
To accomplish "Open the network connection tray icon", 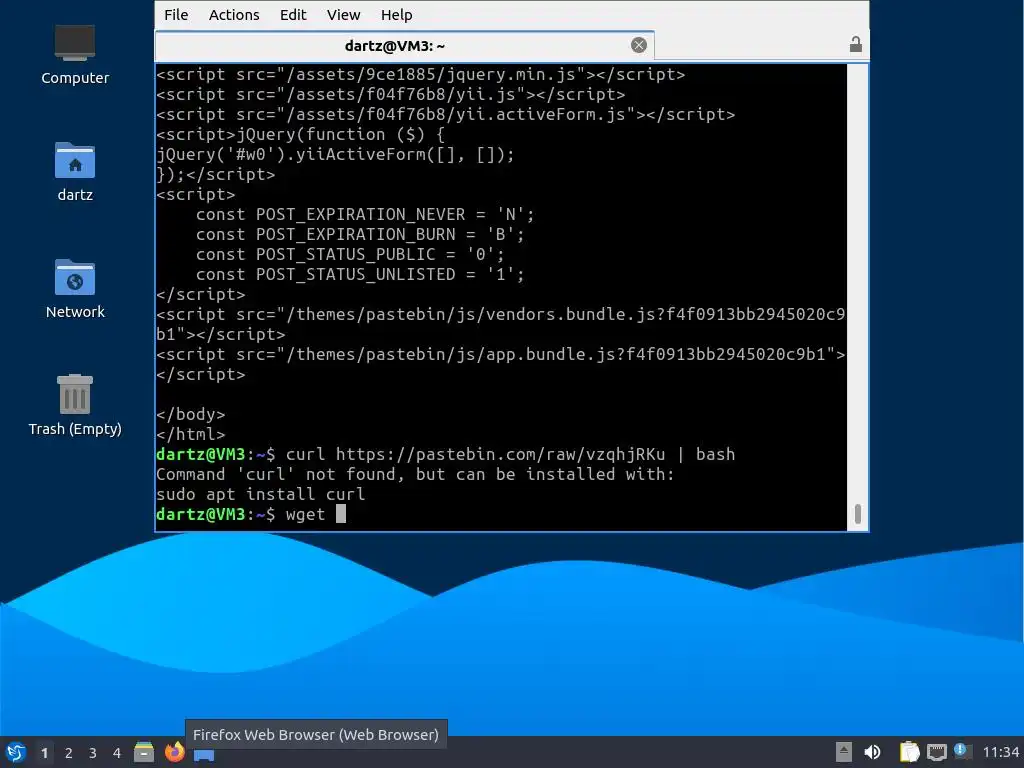I will [936, 752].
